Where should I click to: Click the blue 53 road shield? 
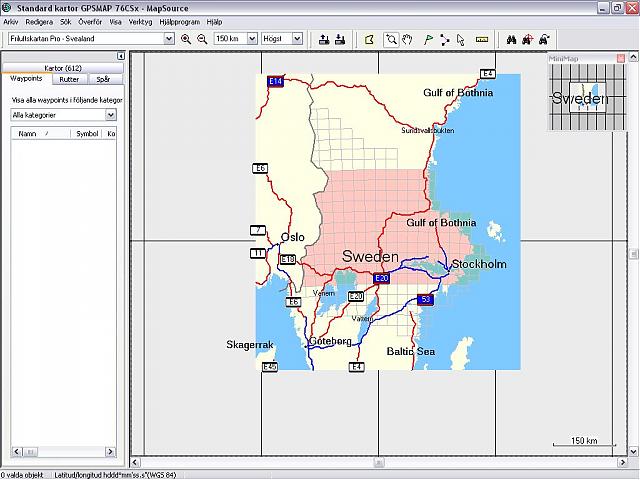tap(425, 299)
